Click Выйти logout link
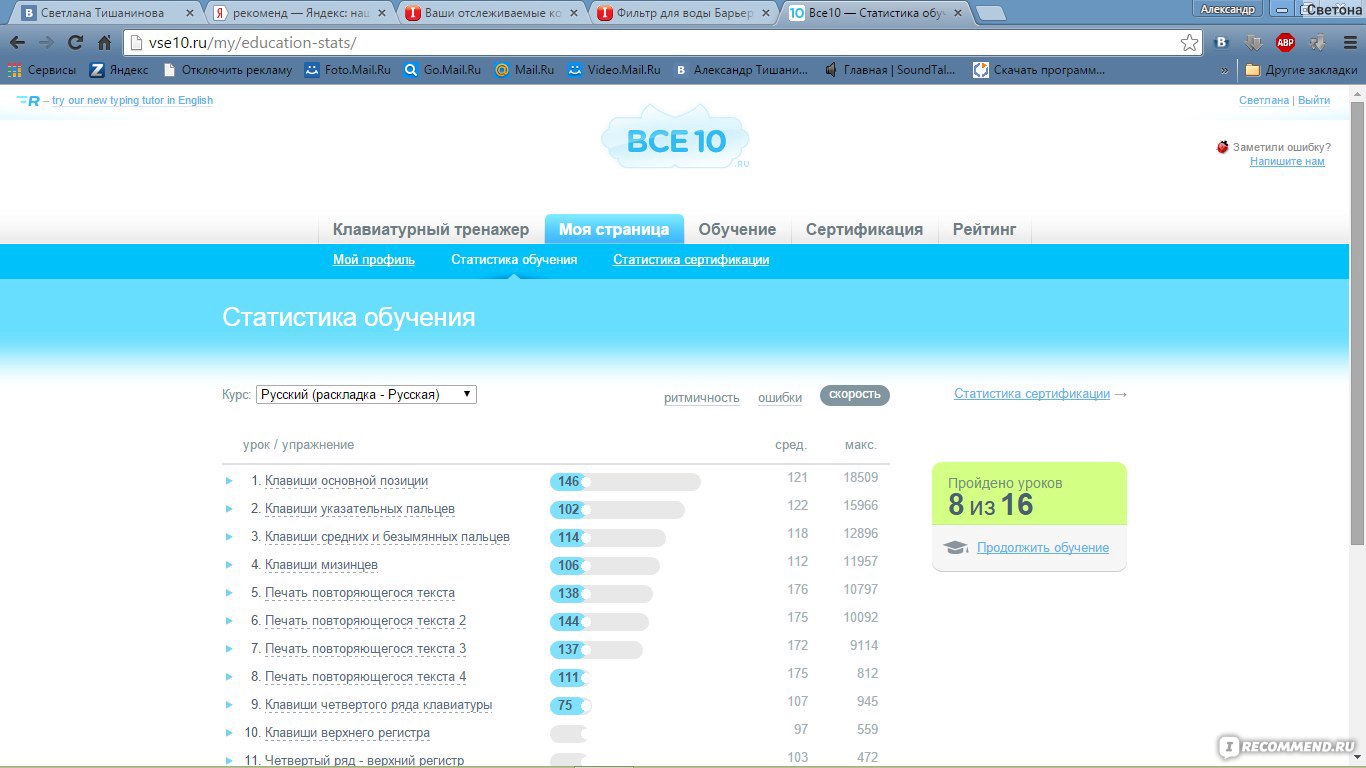1366x768 pixels. point(1314,100)
